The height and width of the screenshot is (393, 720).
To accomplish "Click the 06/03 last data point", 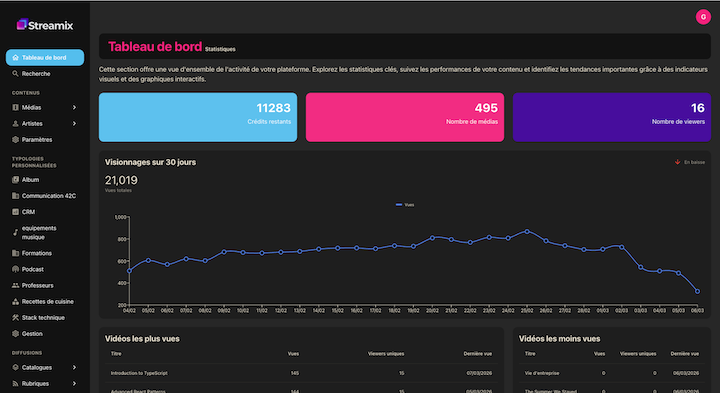I will tap(697, 291).
